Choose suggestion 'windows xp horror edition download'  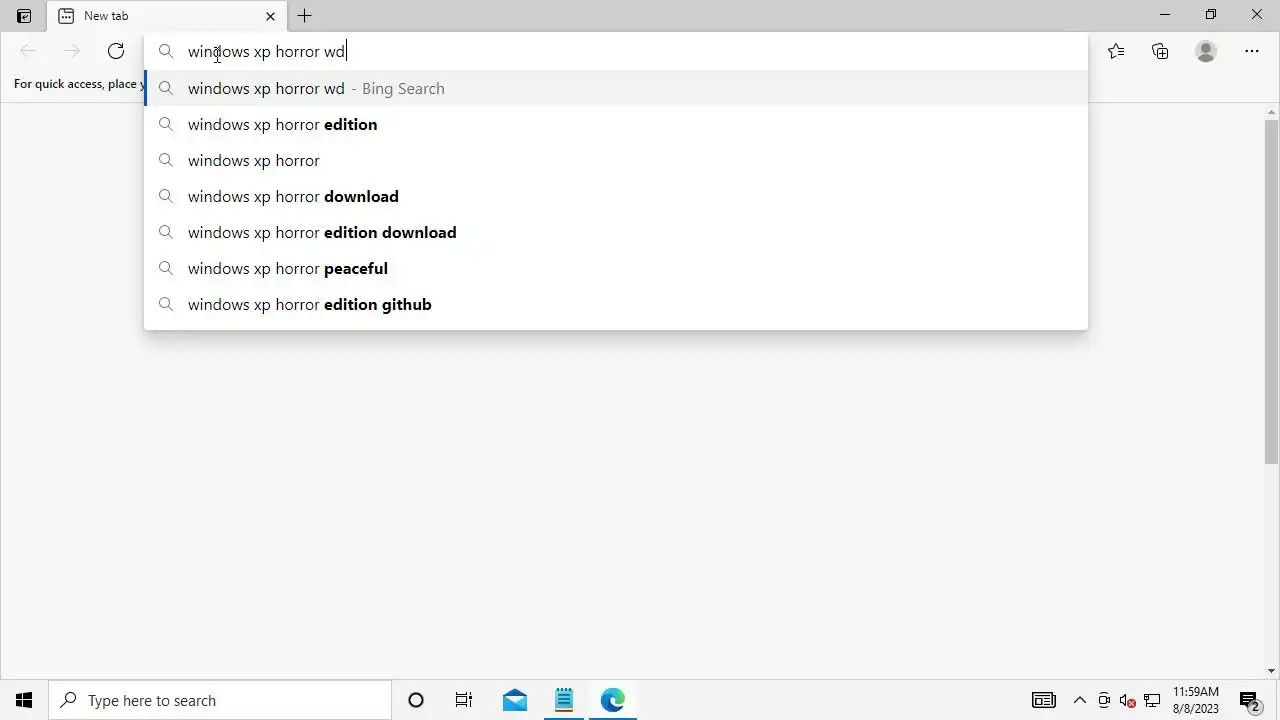pyautogui.click(x=616, y=232)
